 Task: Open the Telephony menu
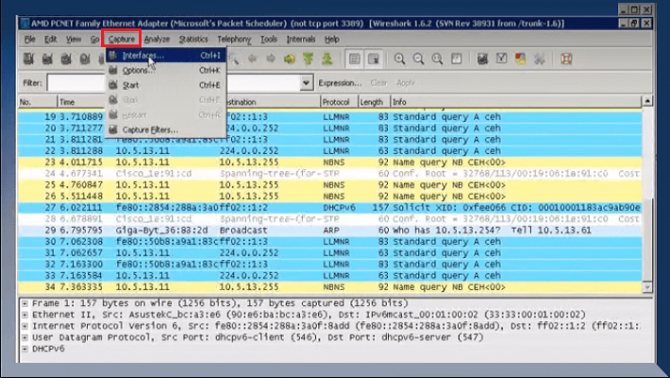pos(234,39)
